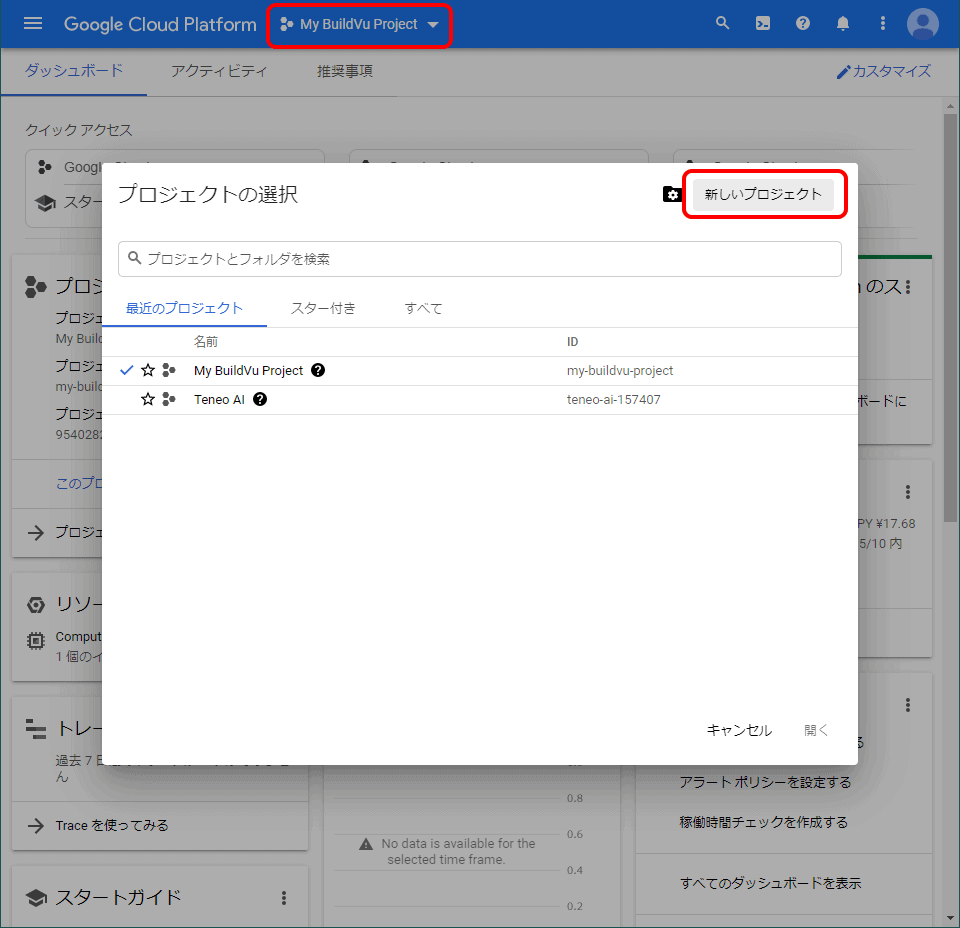Click the page vertical scrollbar
960x928 pixels.
pos(950,318)
